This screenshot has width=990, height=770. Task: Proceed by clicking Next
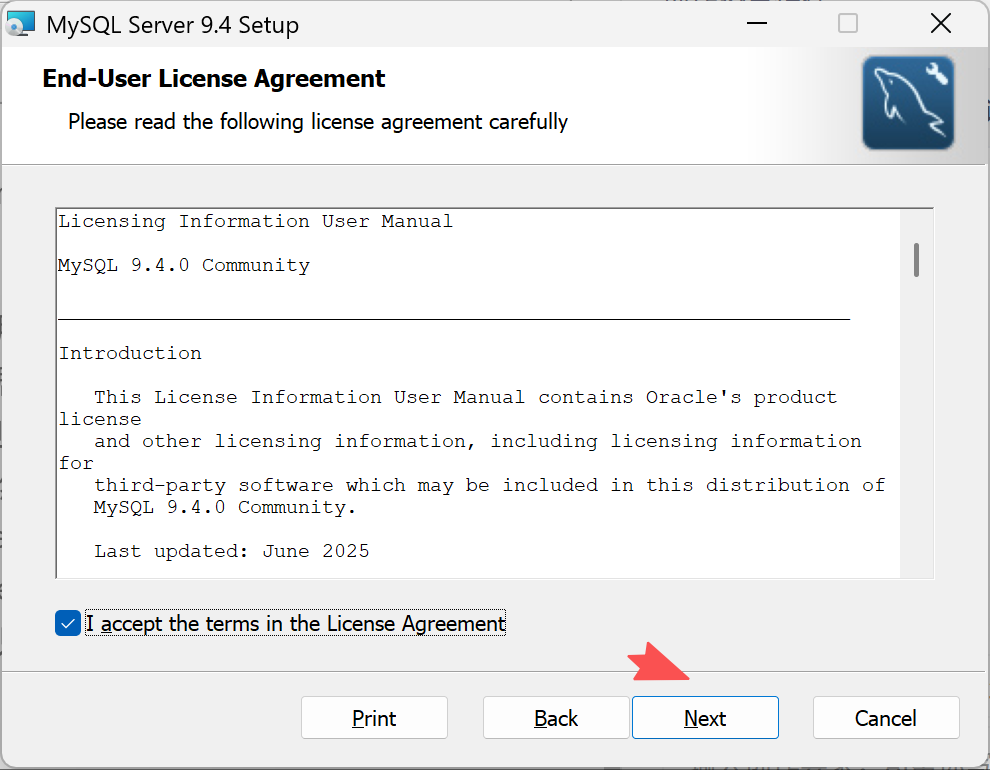pos(705,718)
